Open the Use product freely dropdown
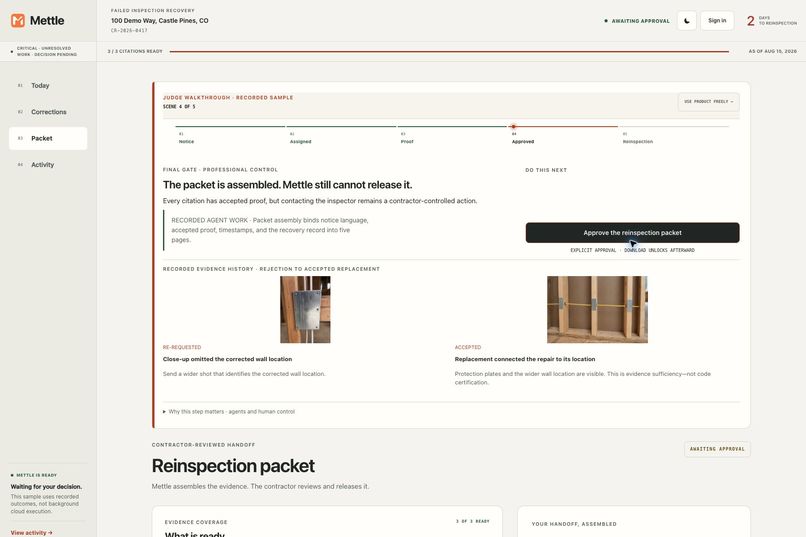Image resolution: width=806 pixels, height=537 pixels. pos(708,102)
